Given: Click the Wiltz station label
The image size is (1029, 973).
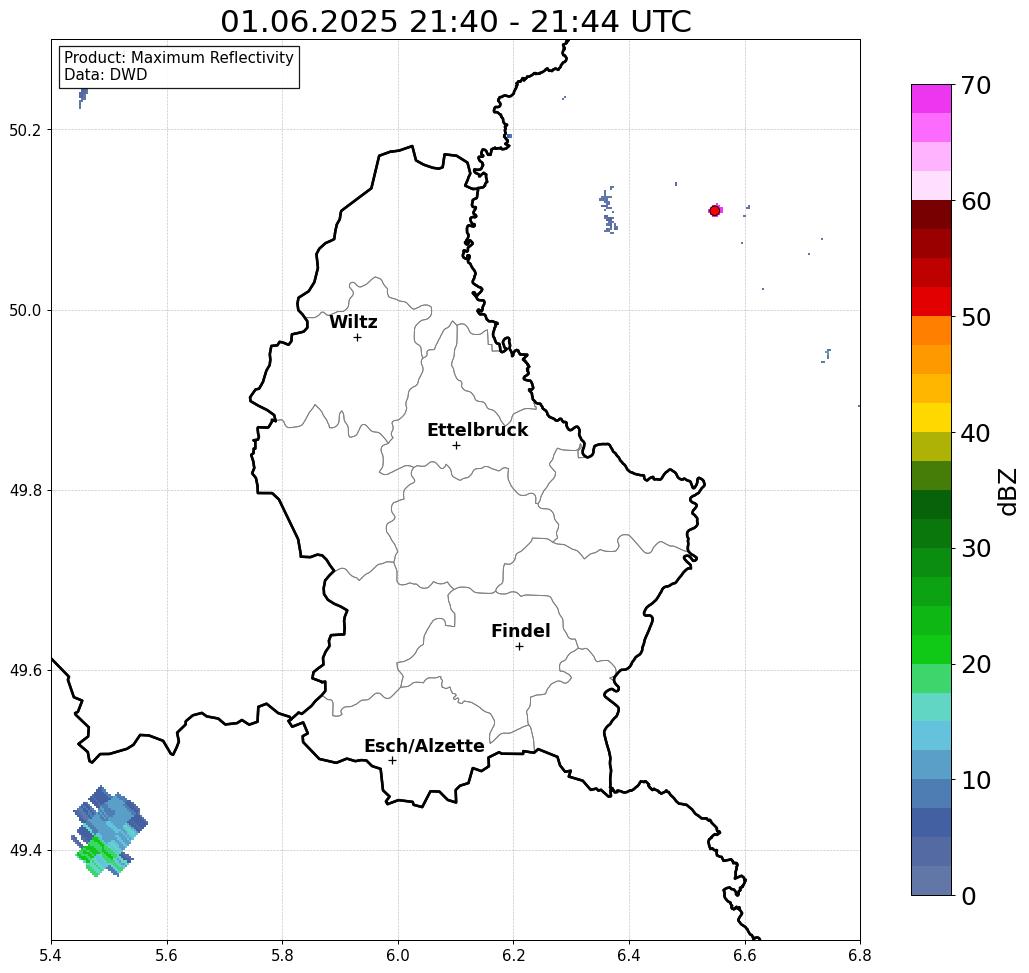Looking at the screenshot, I should coord(353,322).
